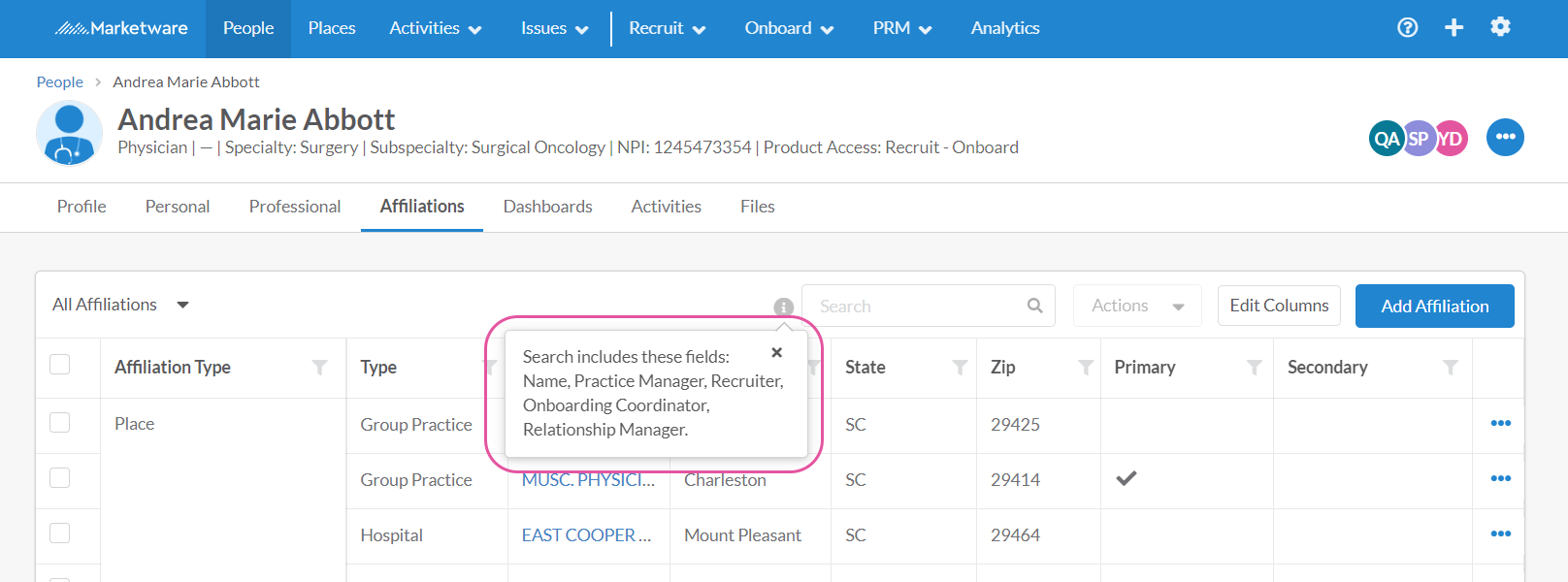Viewport: 1568px width, 582px height.
Task: Click the SP user avatar
Action: point(1419,139)
